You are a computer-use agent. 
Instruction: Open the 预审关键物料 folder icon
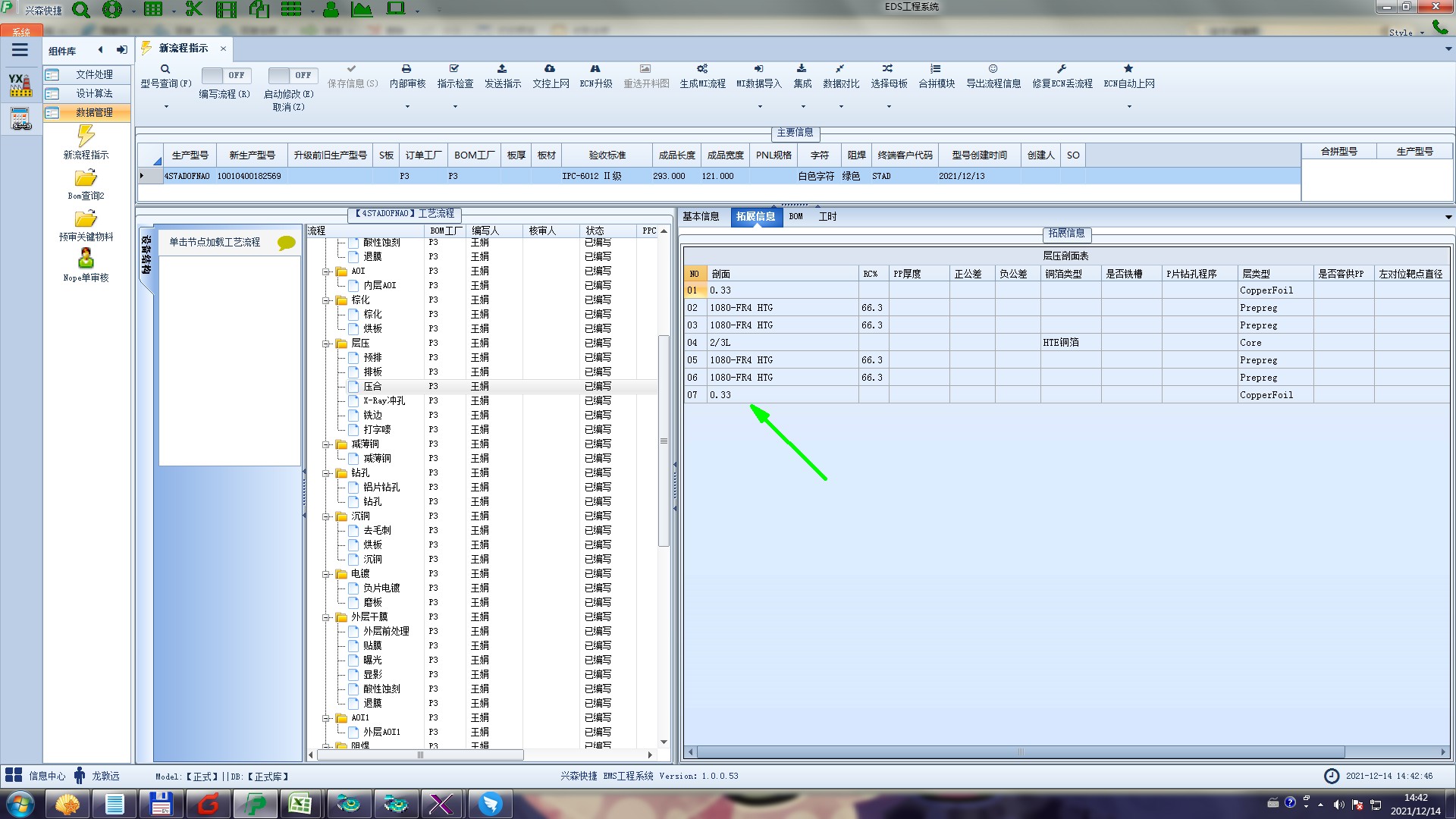(86, 219)
